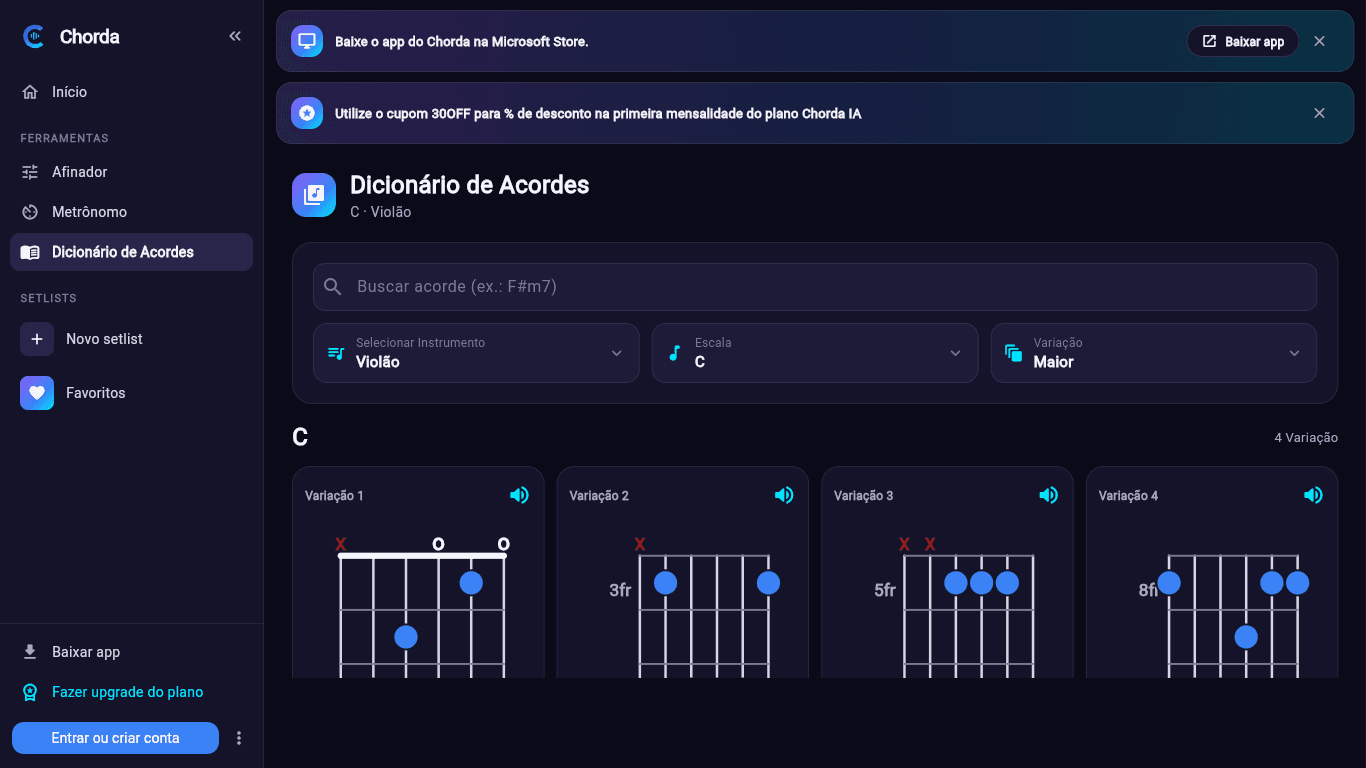This screenshot has width=1366, height=768.
Task: Click the search magnifier icon
Action: point(334,287)
